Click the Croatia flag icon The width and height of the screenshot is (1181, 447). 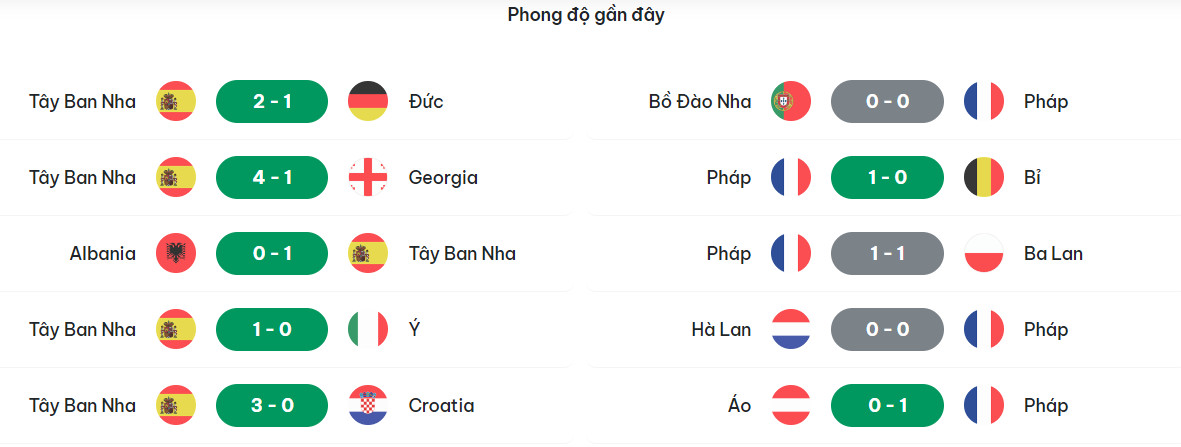[x=367, y=405]
